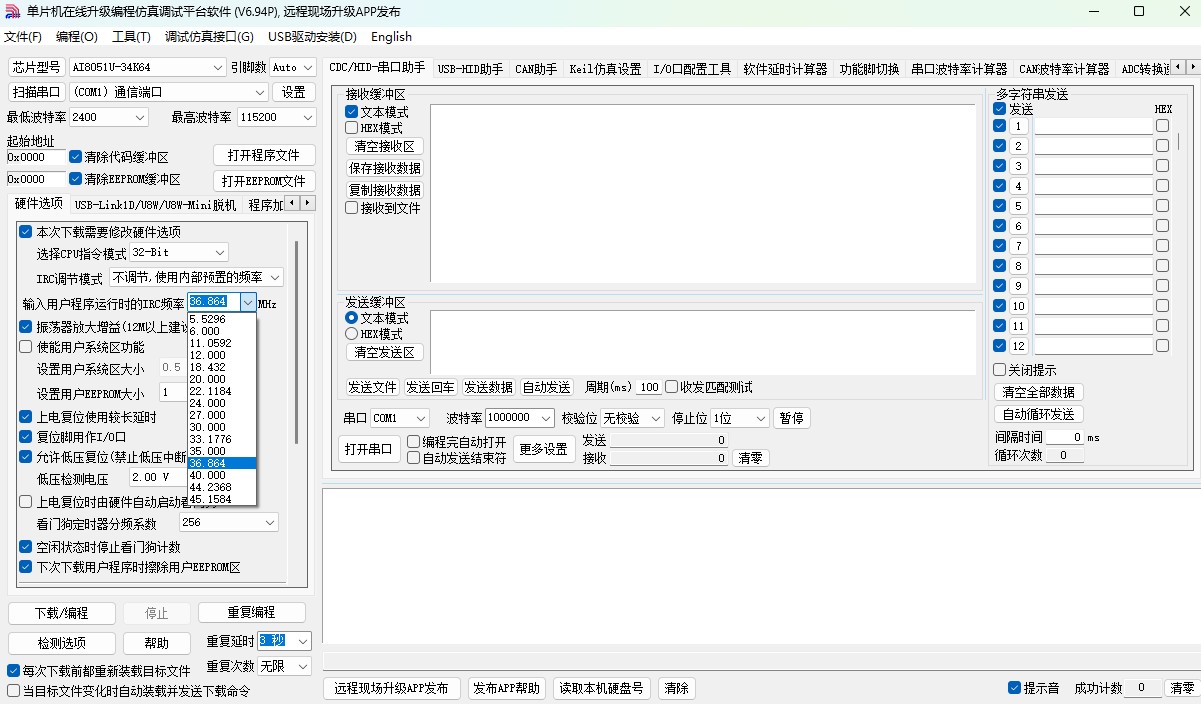
Task: Expand the chip model AI8051U-34K64 dropdown
Action: click(x=219, y=67)
